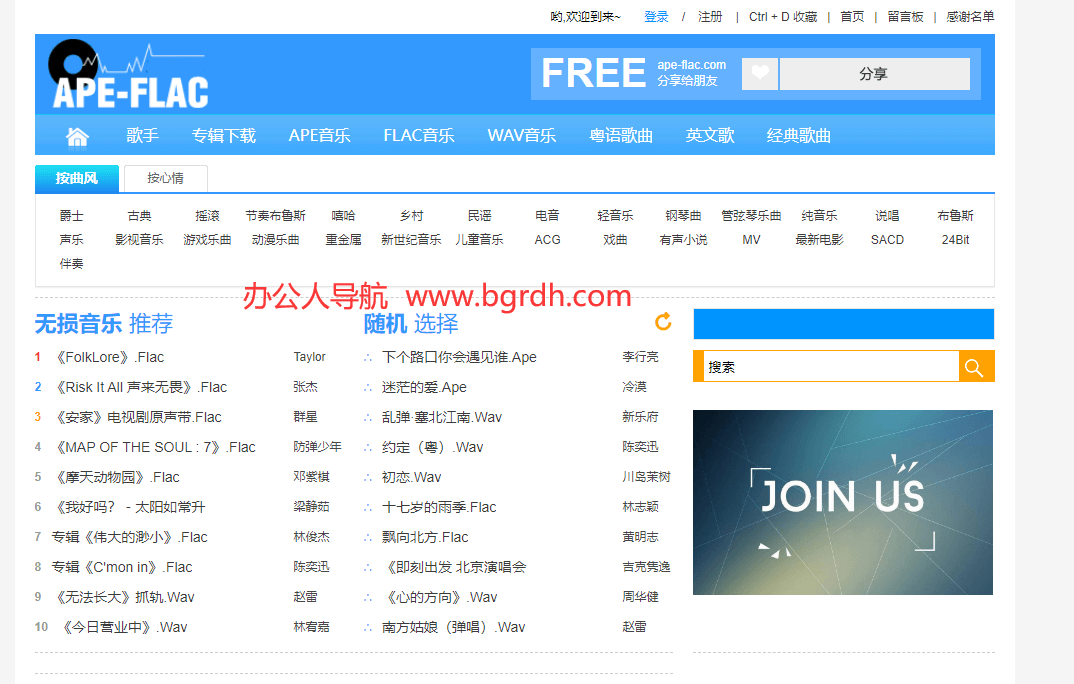The height and width of the screenshot is (684, 1074).
Task: Open 十七岁的雨季.Flac from random list
Action: pos(439,507)
